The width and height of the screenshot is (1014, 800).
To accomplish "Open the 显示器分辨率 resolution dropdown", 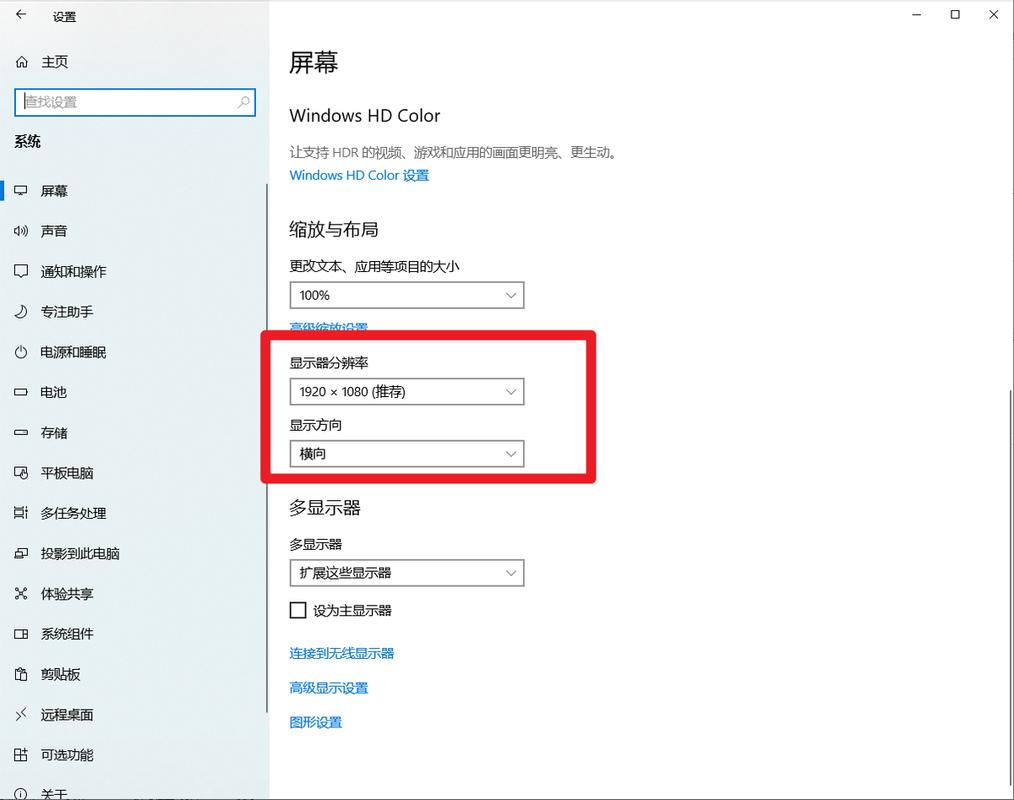I will 407,392.
